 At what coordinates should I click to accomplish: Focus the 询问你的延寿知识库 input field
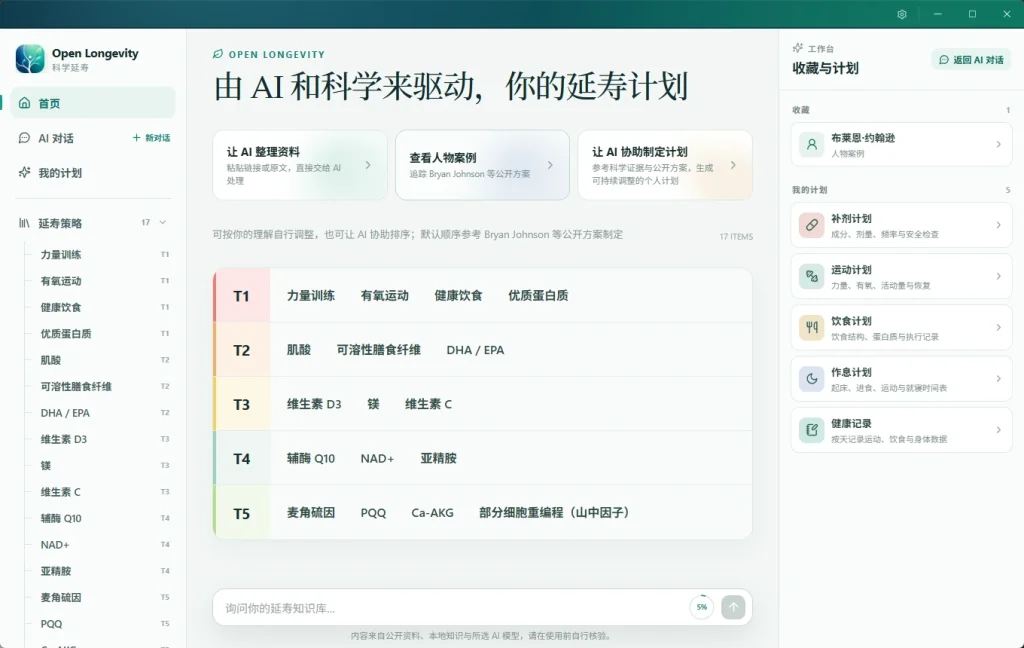tap(454, 608)
